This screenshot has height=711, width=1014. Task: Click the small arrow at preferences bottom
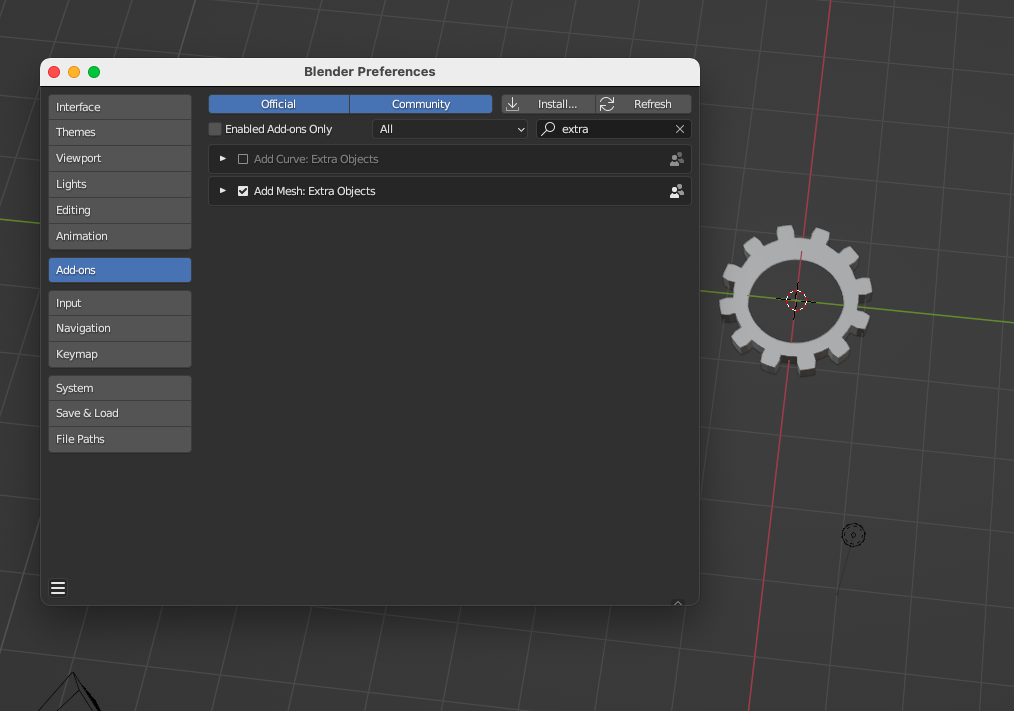click(x=678, y=602)
